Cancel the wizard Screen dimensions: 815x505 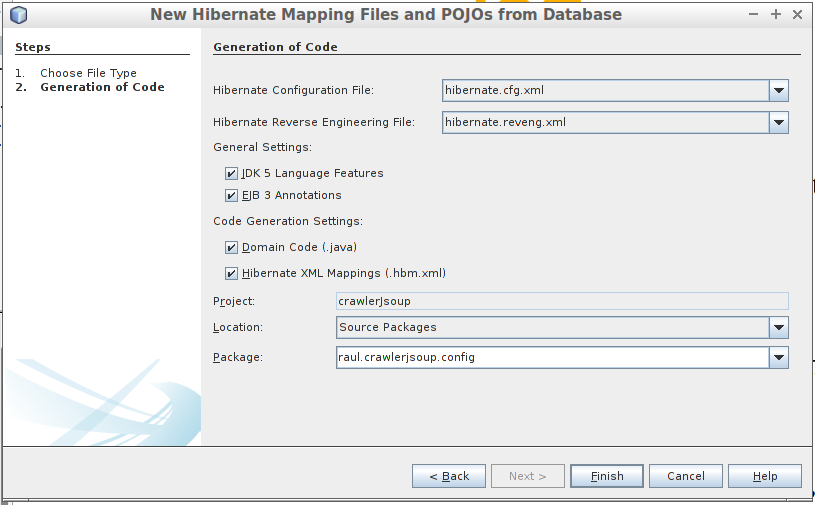coord(686,476)
